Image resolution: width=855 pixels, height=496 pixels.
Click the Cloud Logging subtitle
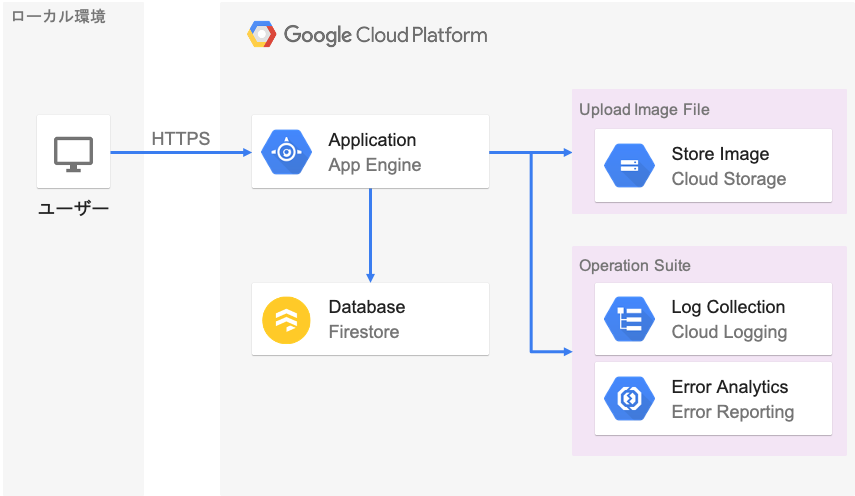point(730,332)
